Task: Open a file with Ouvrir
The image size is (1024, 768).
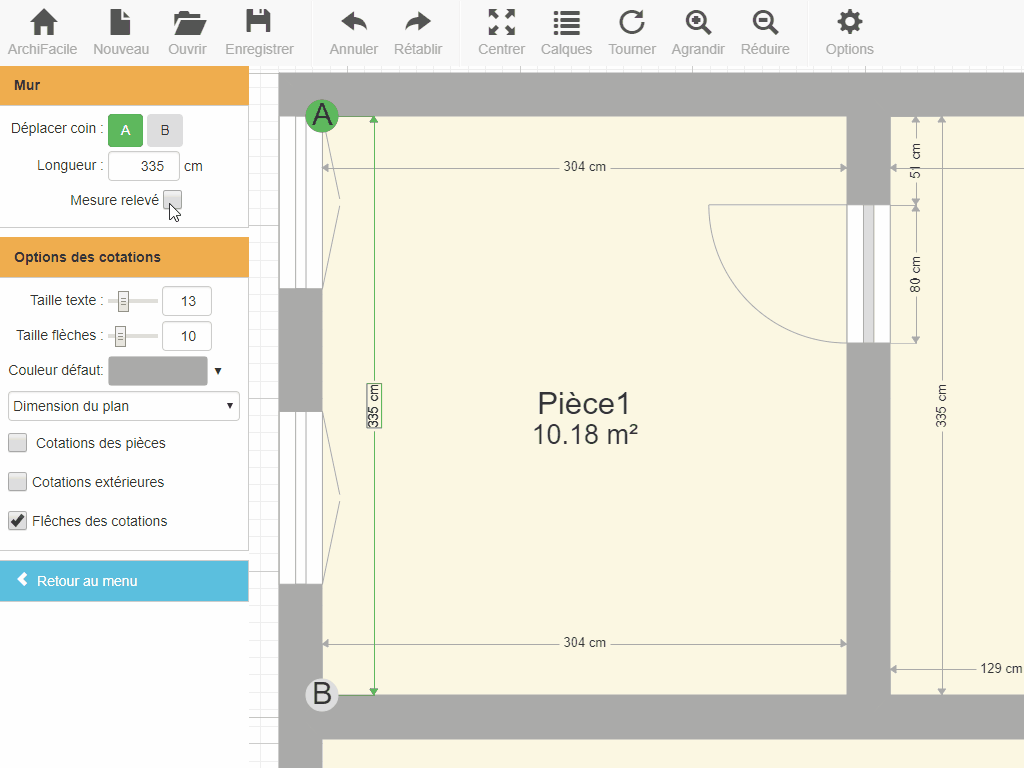Action: 188,32
